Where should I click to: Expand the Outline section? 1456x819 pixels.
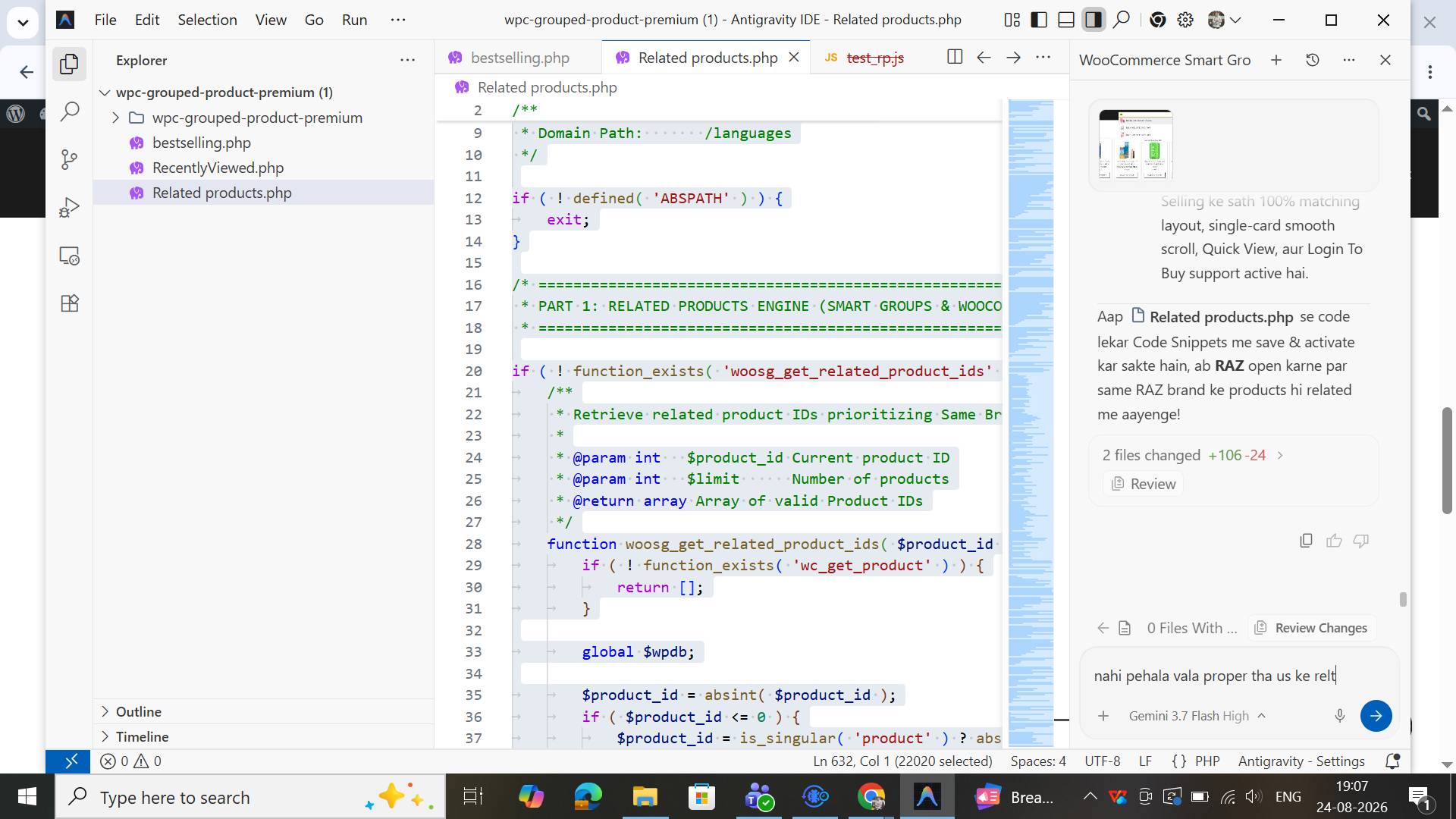[x=139, y=711]
